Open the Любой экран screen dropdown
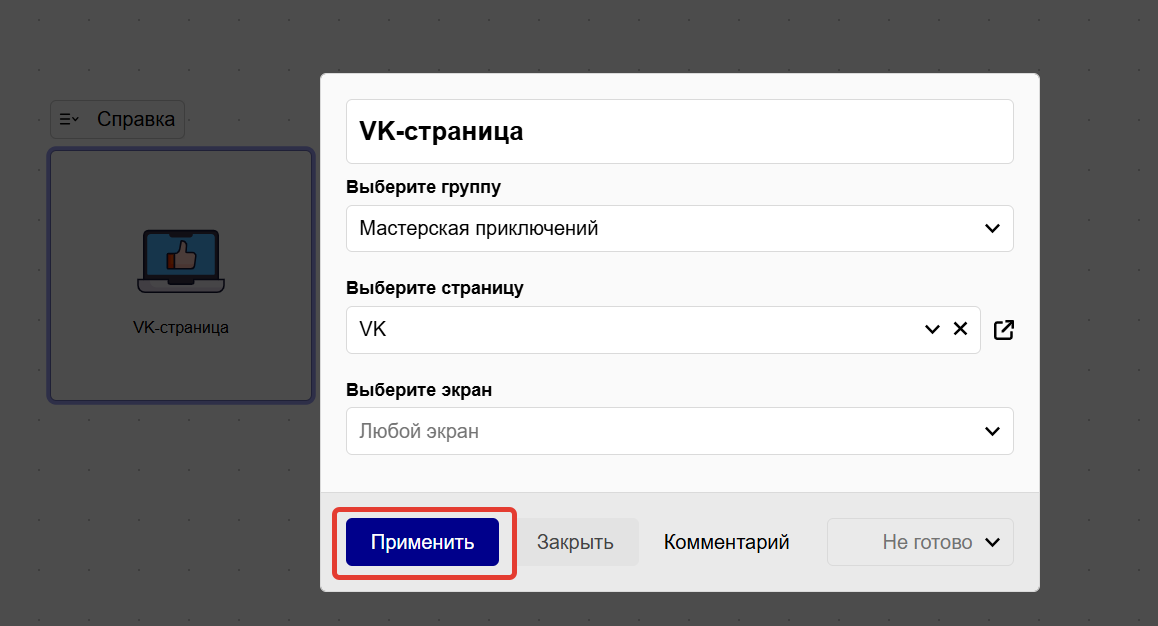Image resolution: width=1158 pixels, height=626 pixels. pyautogui.click(x=679, y=431)
